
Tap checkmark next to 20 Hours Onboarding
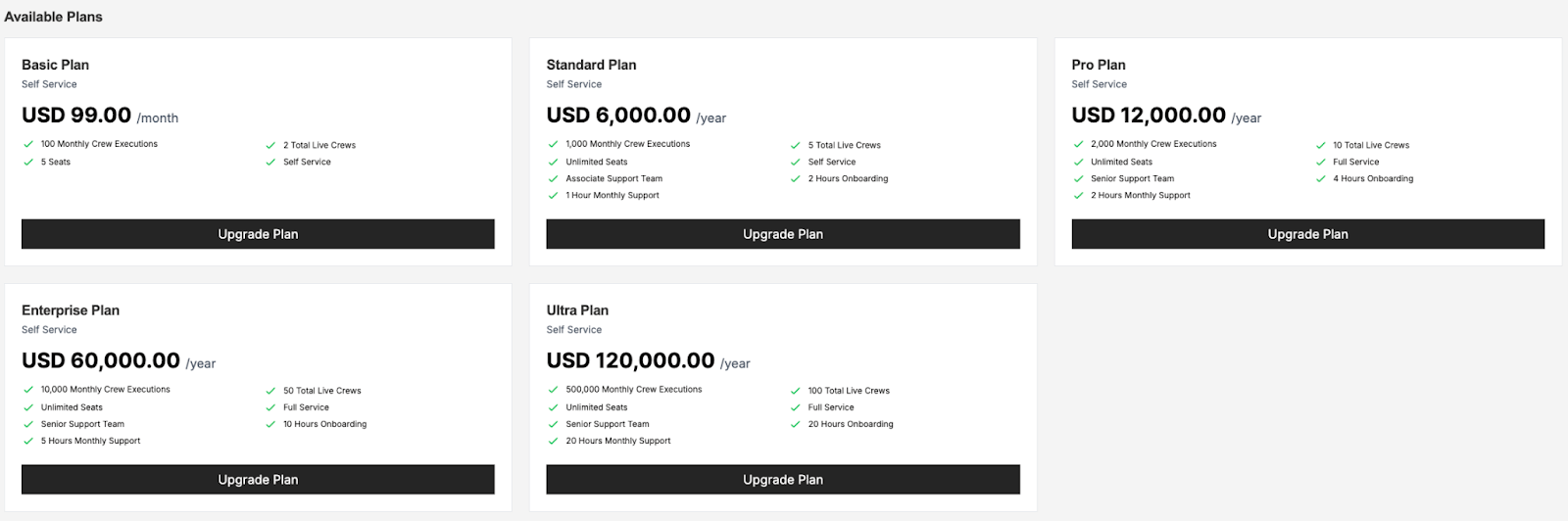pyautogui.click(x=796, y=424)
